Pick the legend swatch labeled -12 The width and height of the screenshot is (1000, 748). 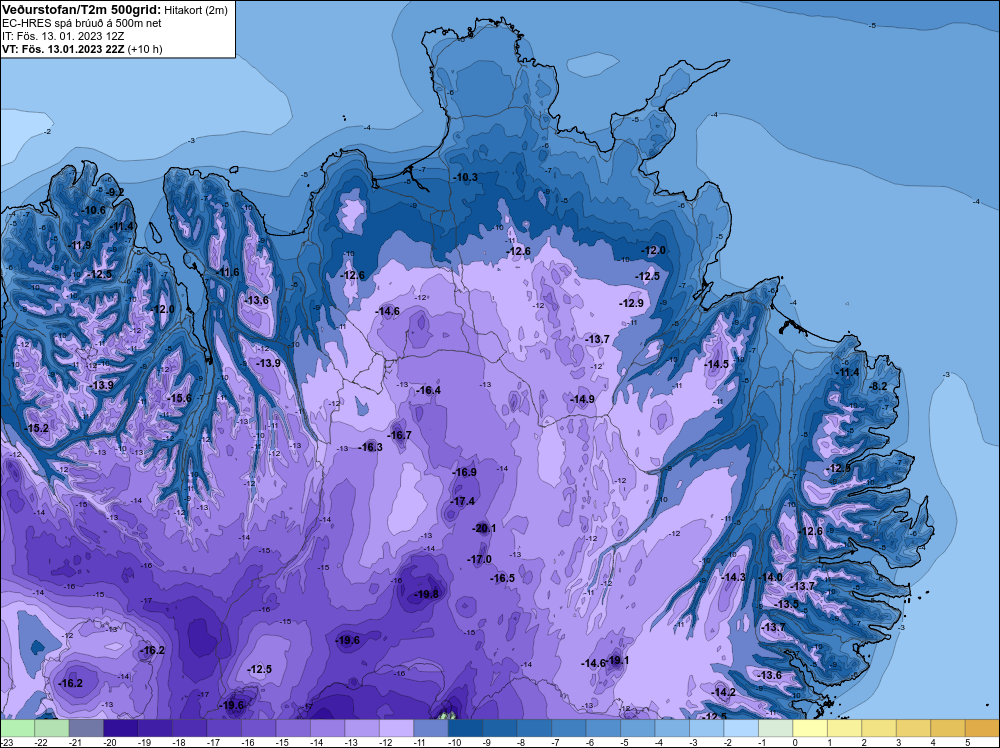pos(397,728)
